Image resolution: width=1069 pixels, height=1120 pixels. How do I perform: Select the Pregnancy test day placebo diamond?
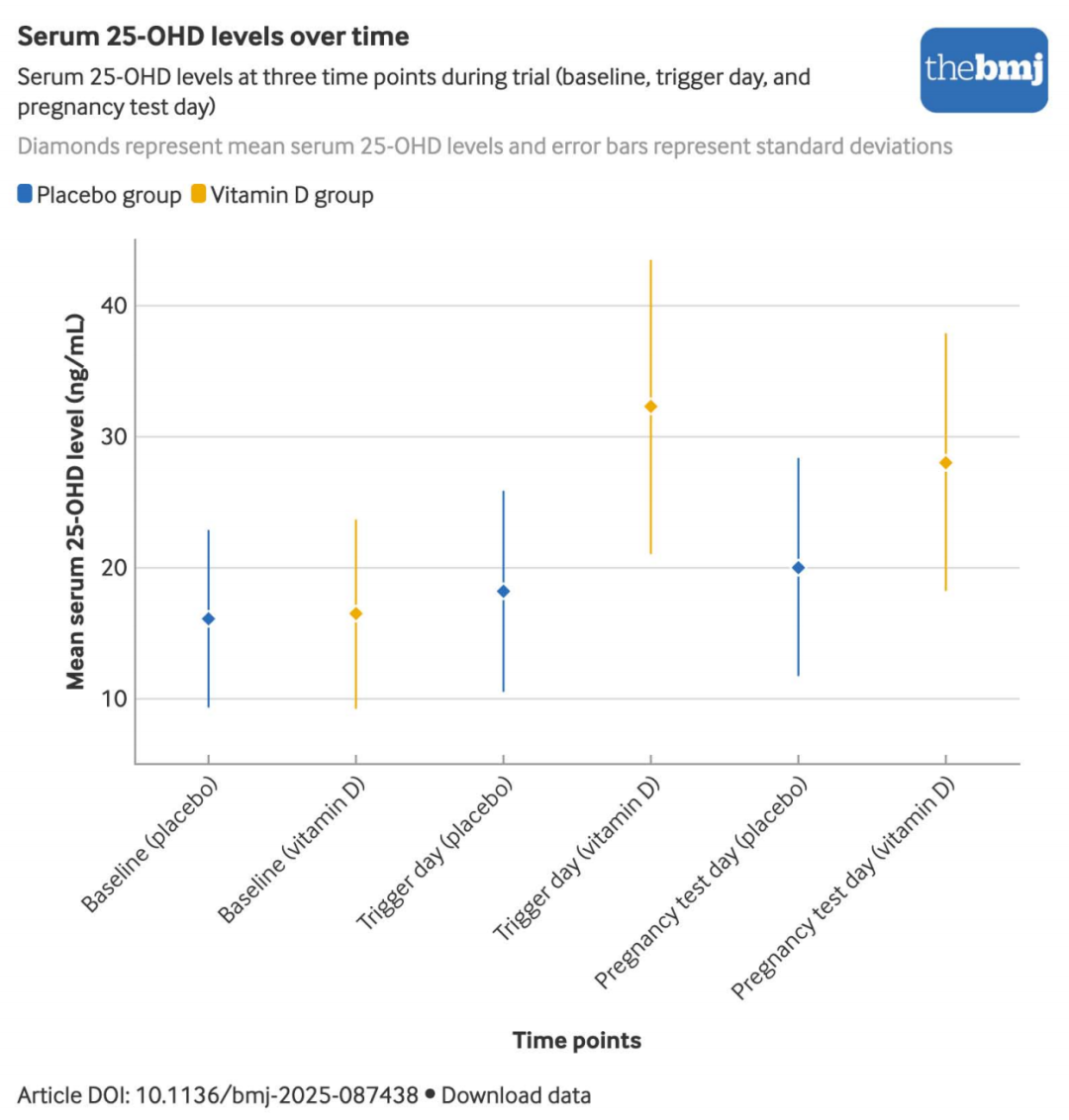click(798, 568)
